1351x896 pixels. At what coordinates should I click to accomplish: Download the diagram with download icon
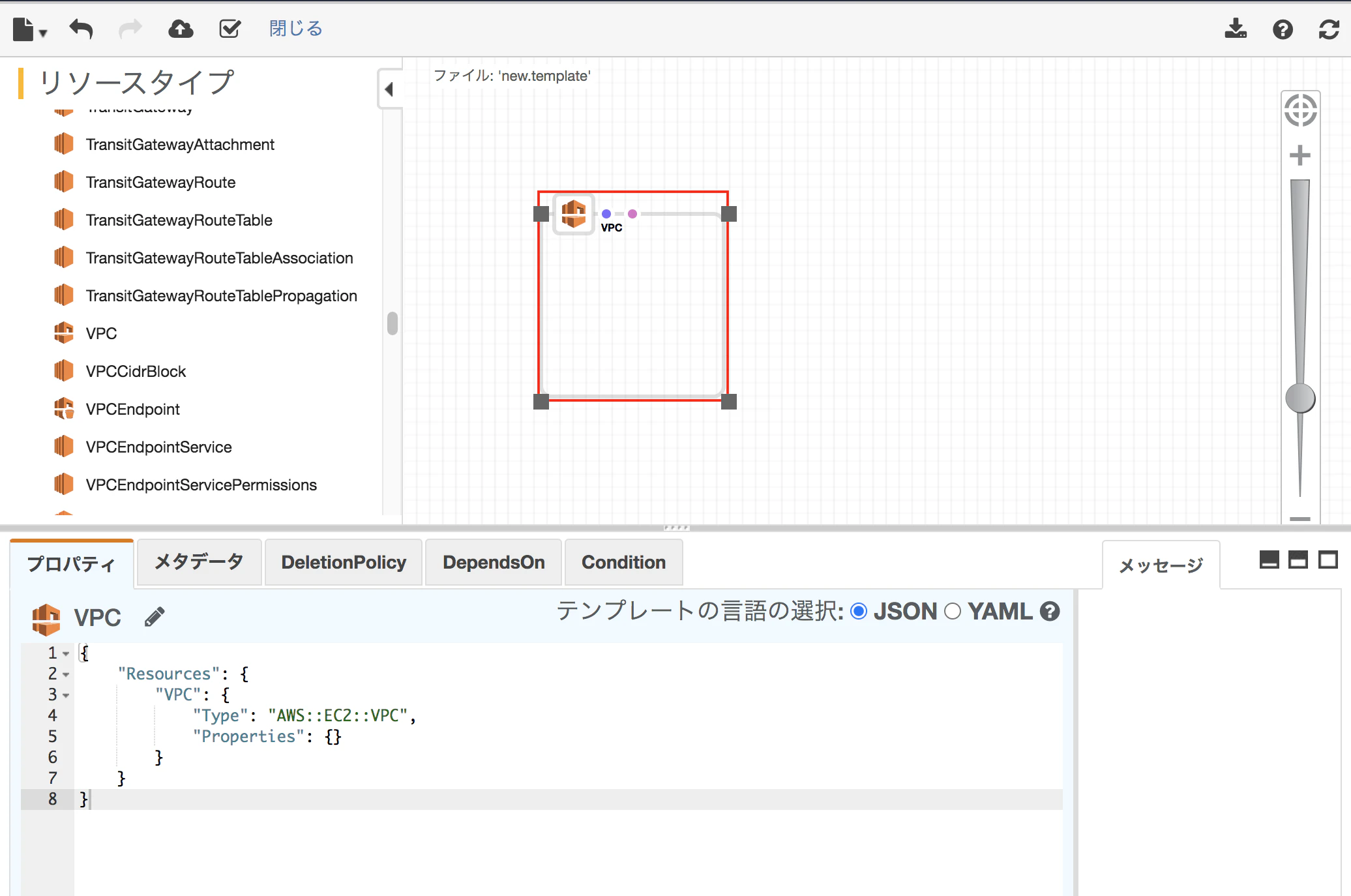tap(1236, 29)
